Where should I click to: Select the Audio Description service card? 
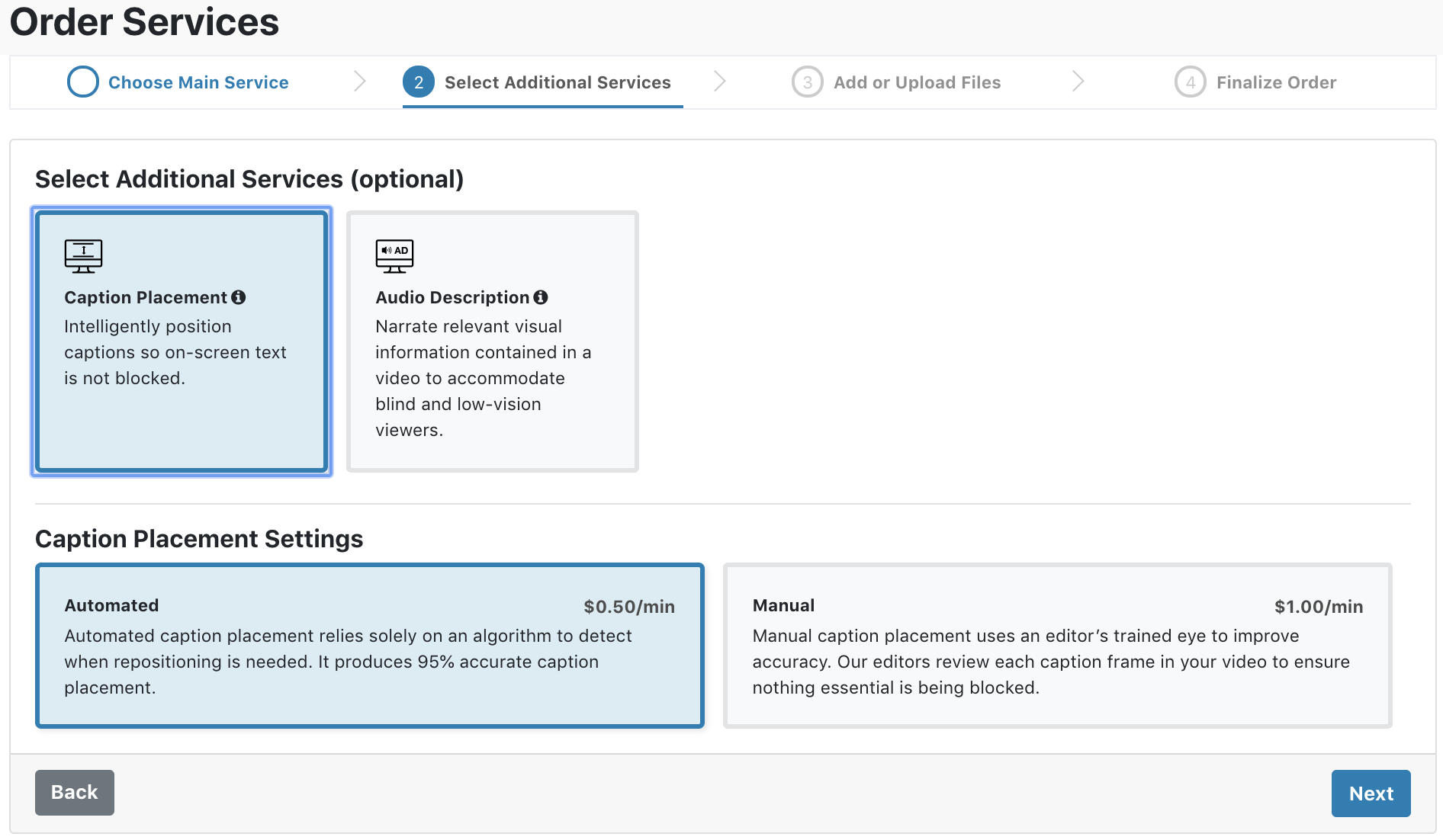click(493, 341)
